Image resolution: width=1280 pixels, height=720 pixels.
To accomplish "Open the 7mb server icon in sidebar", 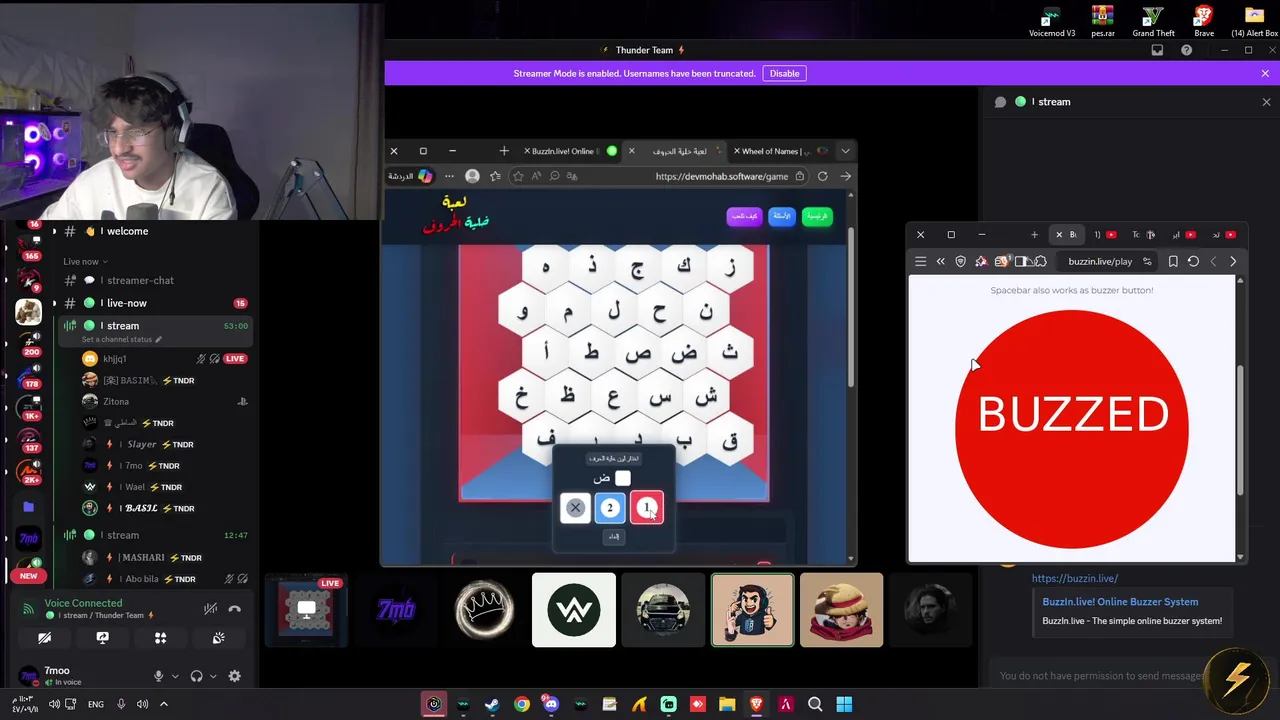I will [x=28, y=540].
